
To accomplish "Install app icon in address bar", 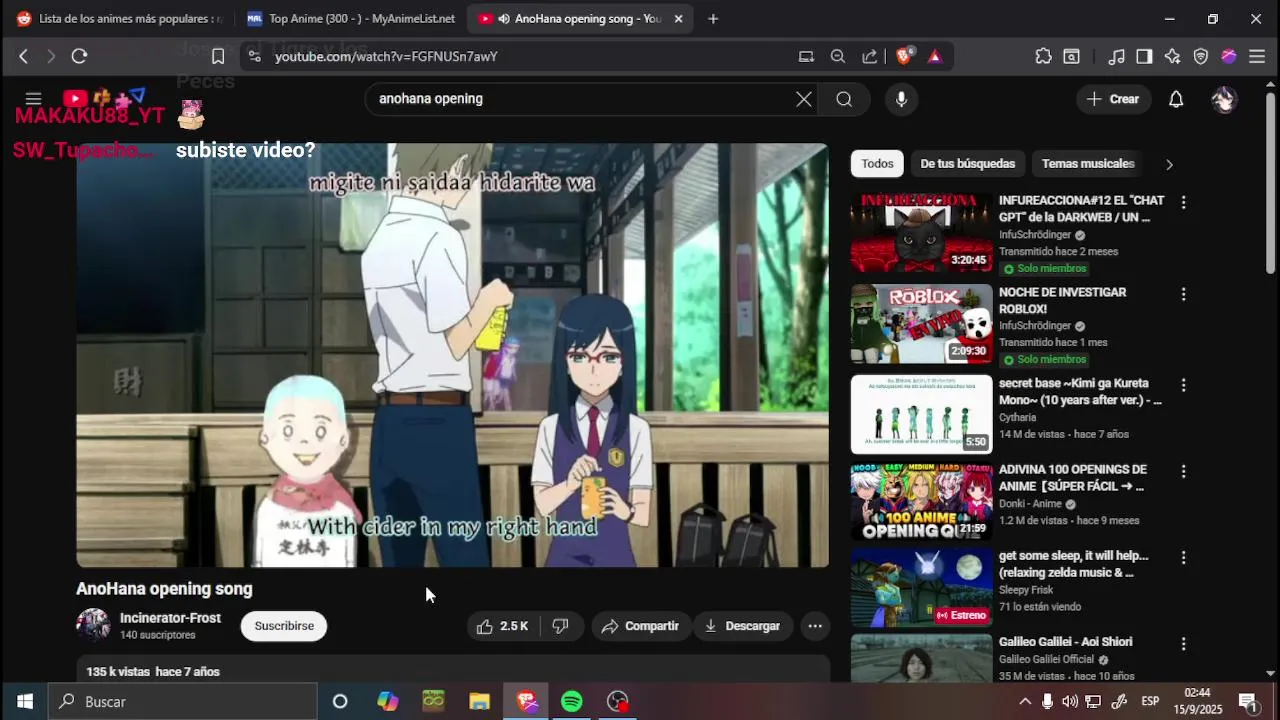I will click(x=806, y=57).
